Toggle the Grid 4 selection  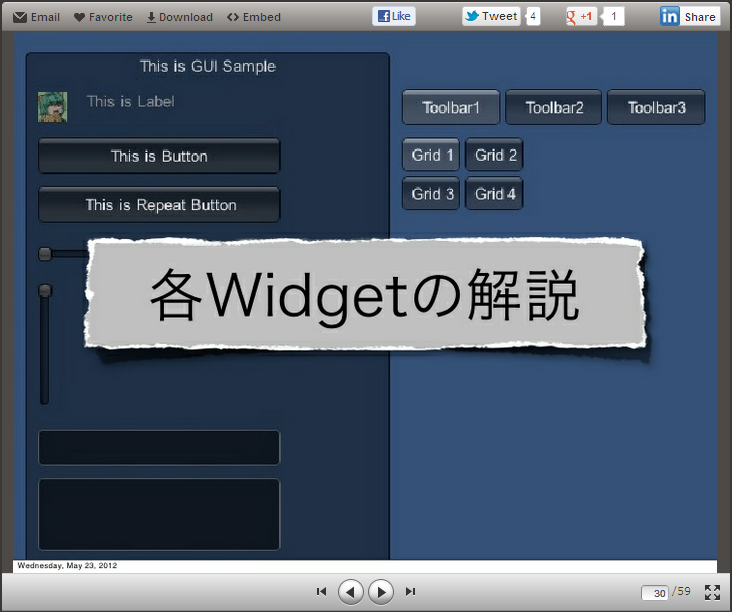pyautogui.click(x=494, y=193)
